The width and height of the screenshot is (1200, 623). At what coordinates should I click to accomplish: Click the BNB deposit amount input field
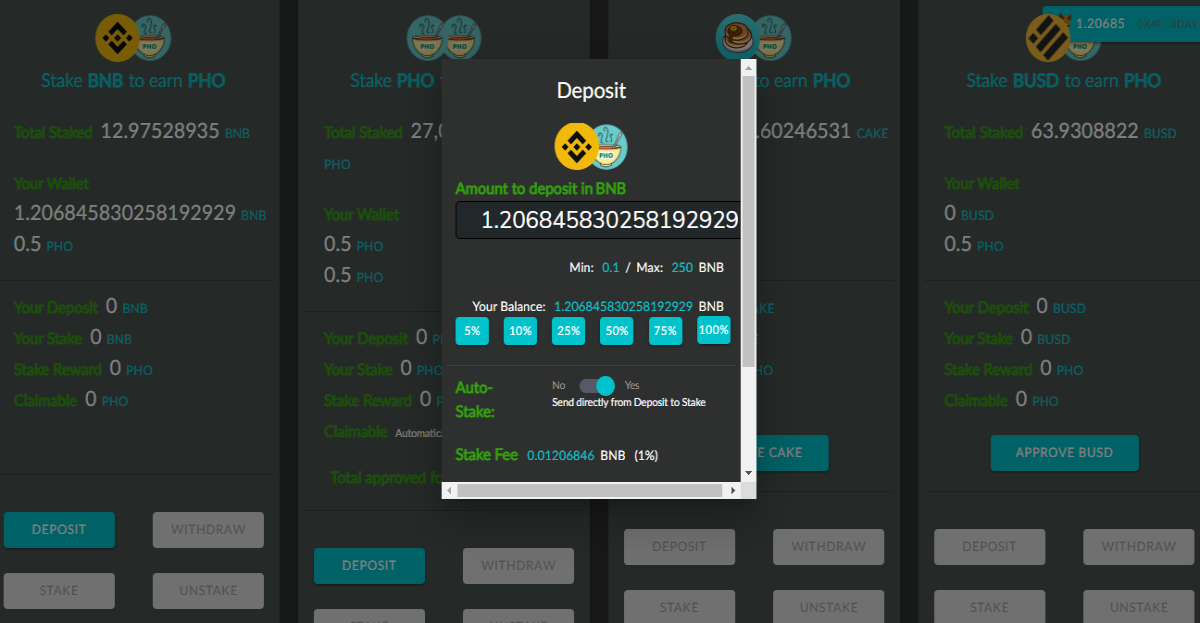pos(598,220)
